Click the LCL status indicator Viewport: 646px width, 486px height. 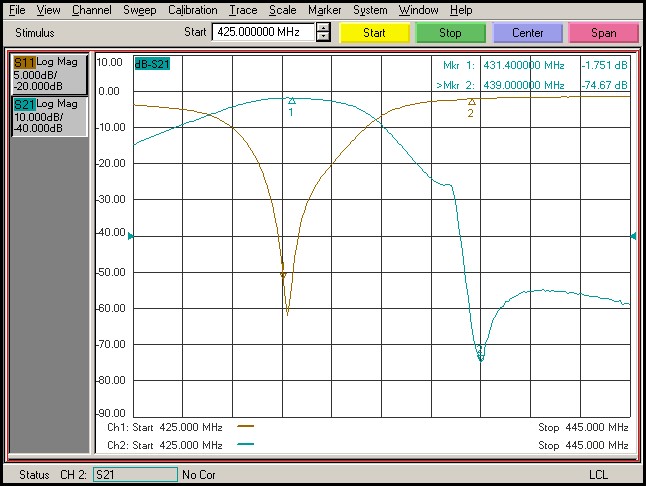(598, 475)
